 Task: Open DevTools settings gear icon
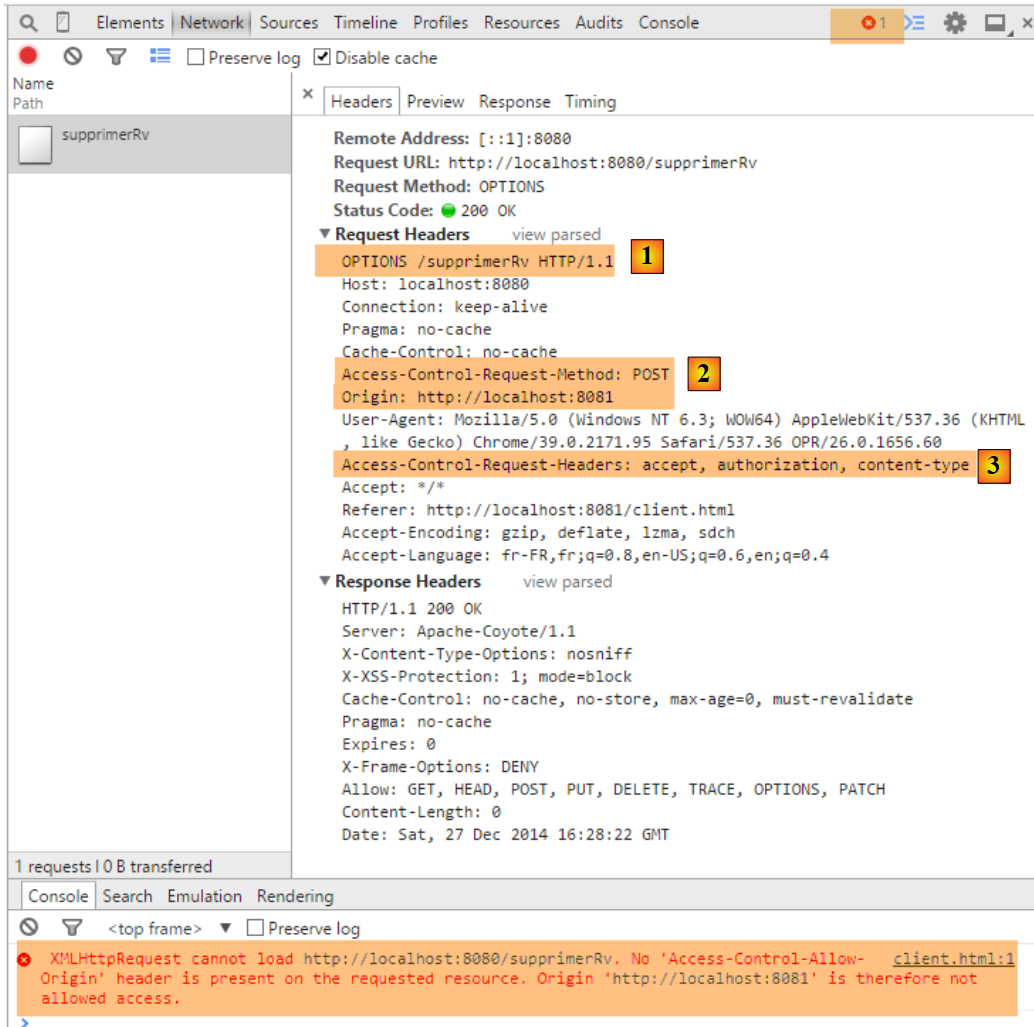tap(956, 23)
